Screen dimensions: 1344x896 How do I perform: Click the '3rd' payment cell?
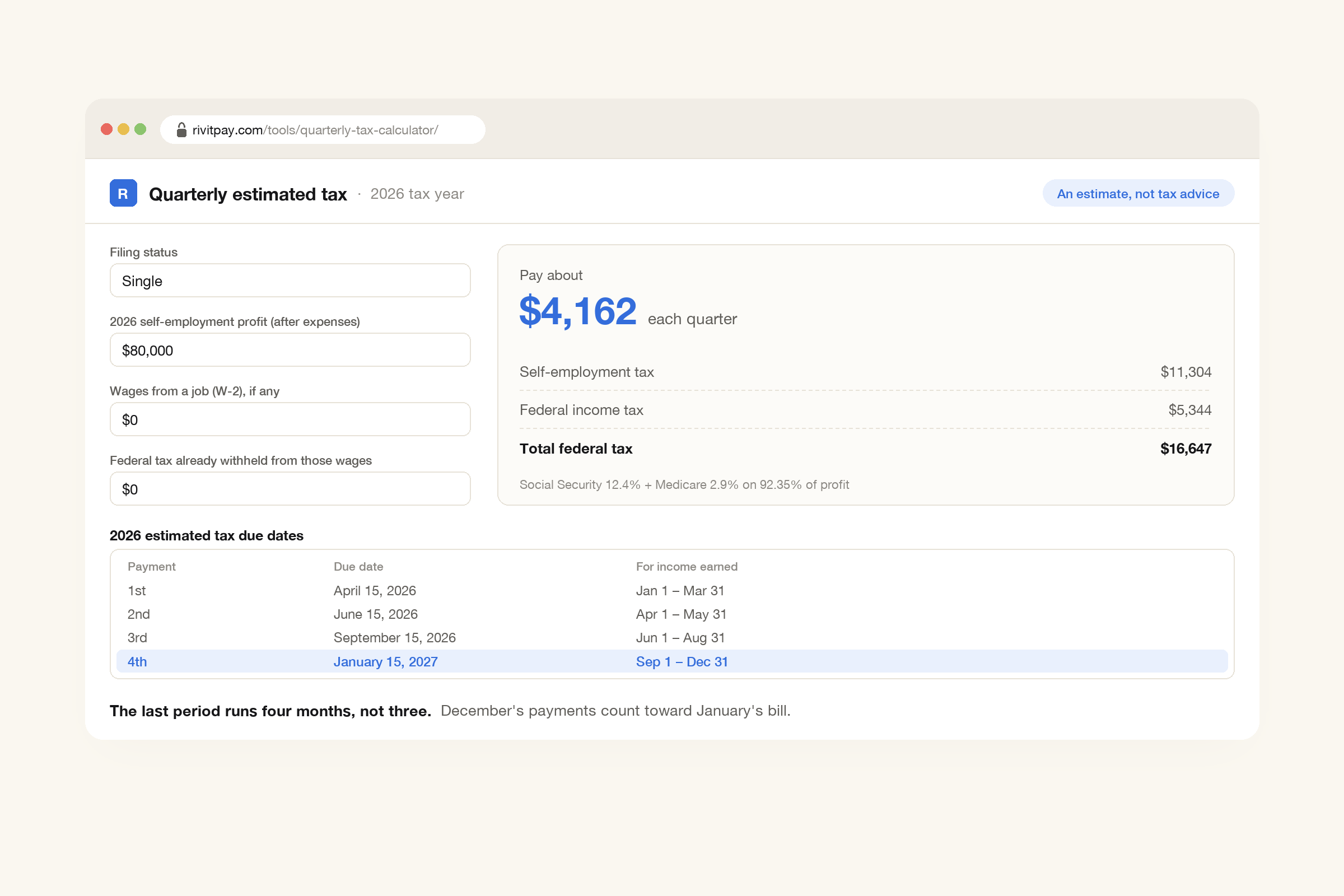[x=137, y=638]
